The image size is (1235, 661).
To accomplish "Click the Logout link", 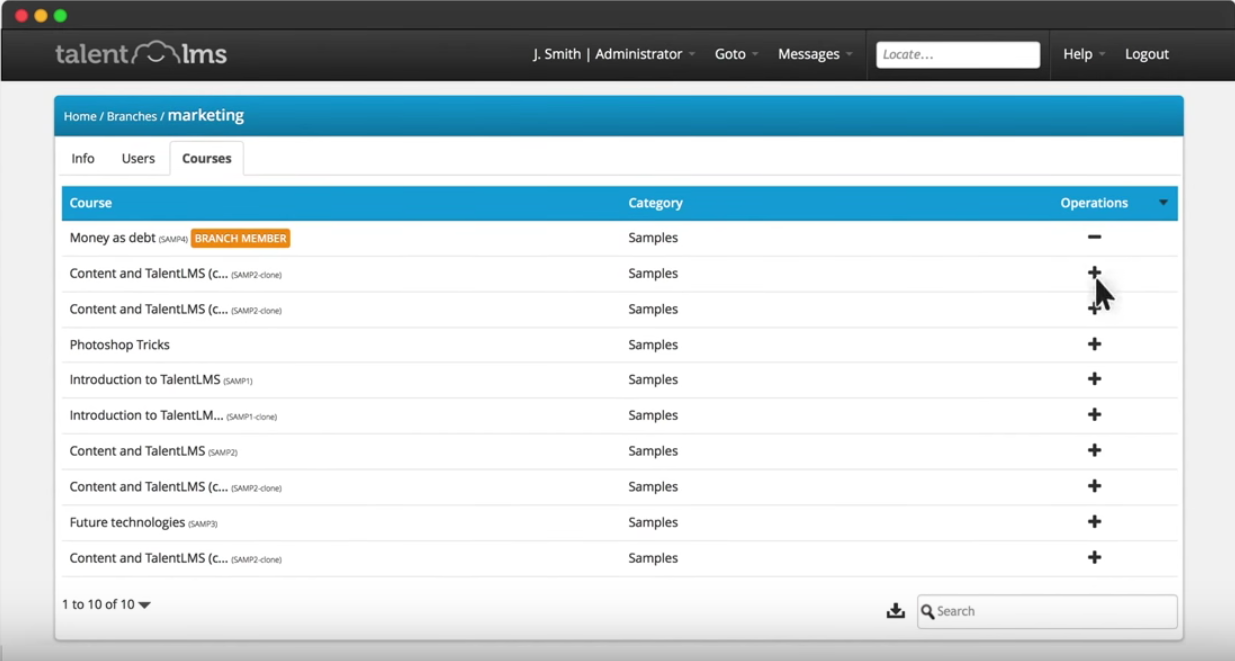I will (1147, 54).
